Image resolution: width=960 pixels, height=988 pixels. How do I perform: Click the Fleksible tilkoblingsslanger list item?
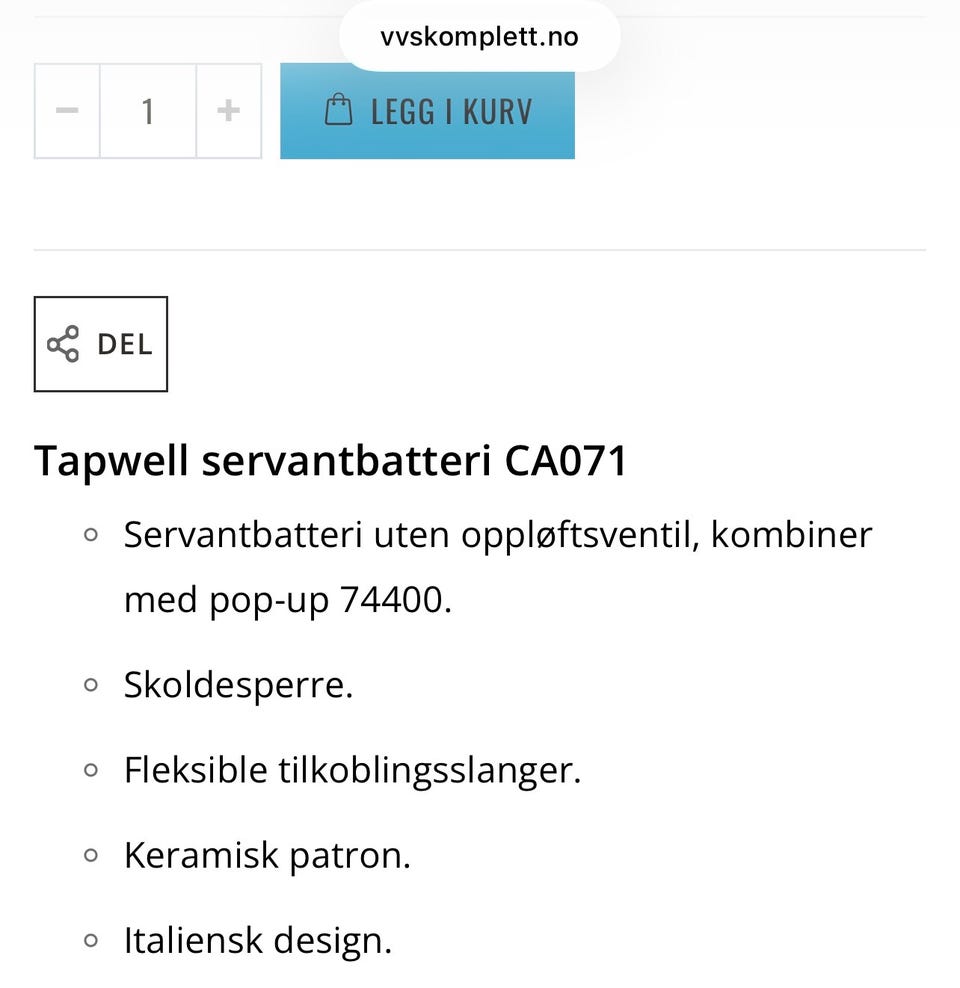click(352, 768)
